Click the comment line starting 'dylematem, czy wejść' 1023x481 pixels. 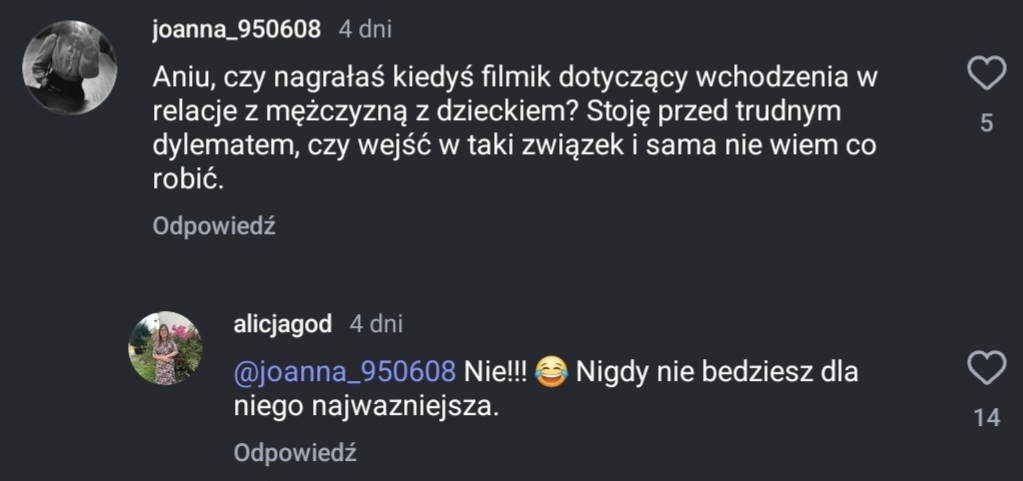516,147
